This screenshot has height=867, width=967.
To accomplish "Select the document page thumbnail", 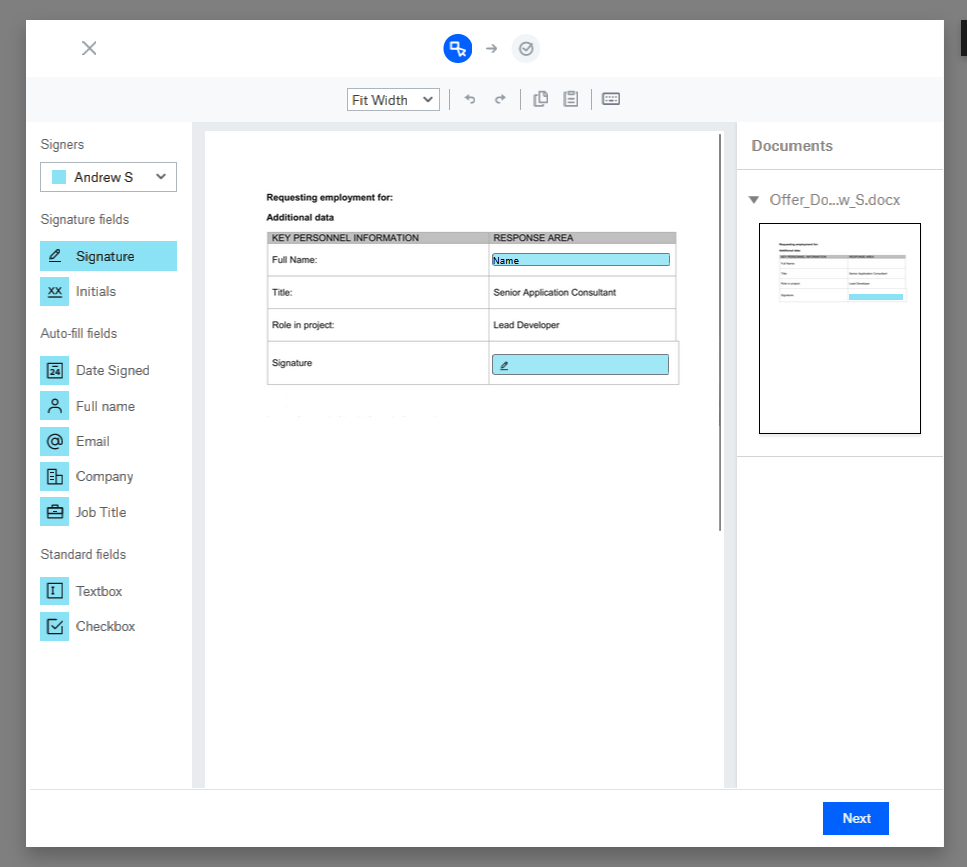I will pos(839,328).
